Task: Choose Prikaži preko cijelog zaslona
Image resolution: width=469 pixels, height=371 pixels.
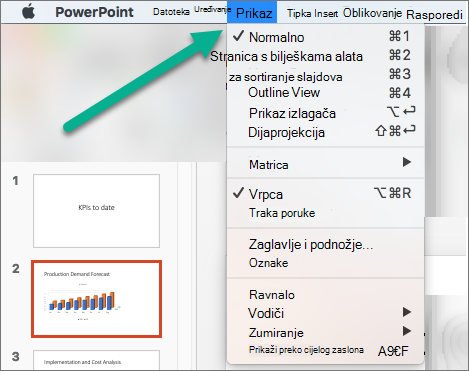Action: [x=325, y=350]
